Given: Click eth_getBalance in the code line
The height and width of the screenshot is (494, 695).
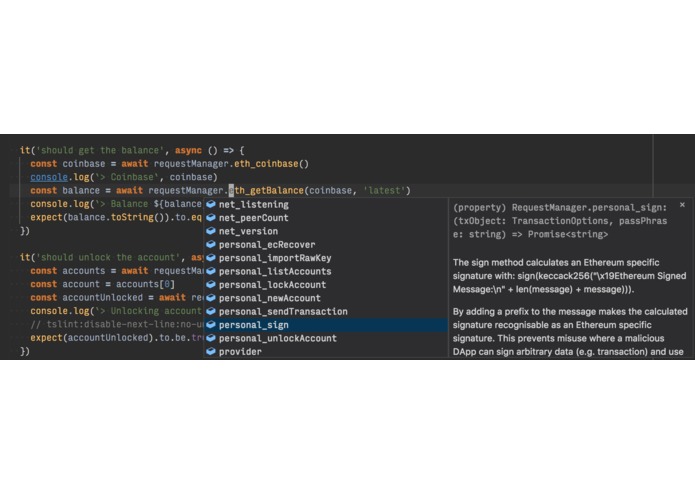Looking at the screenshot, I should (x=266, y=191).
